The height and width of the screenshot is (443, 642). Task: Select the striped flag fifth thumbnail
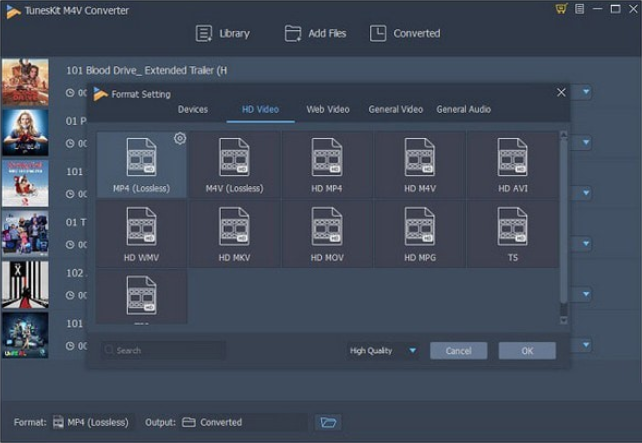click(x=25, y=285)
